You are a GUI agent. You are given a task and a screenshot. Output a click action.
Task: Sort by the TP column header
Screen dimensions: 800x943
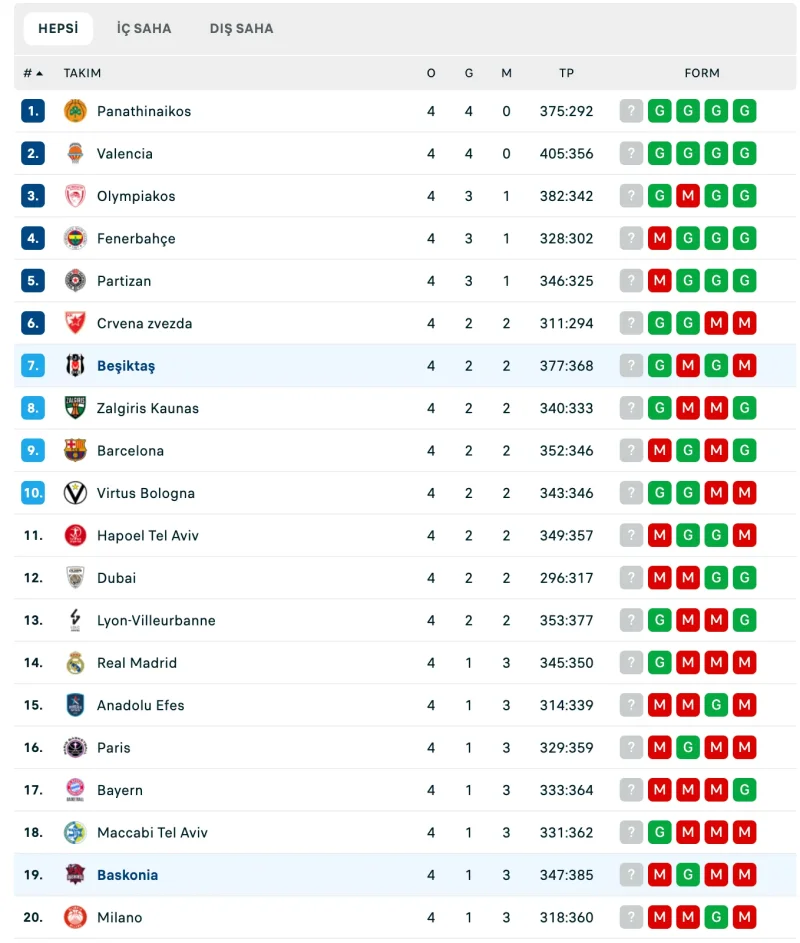[566, 73]
